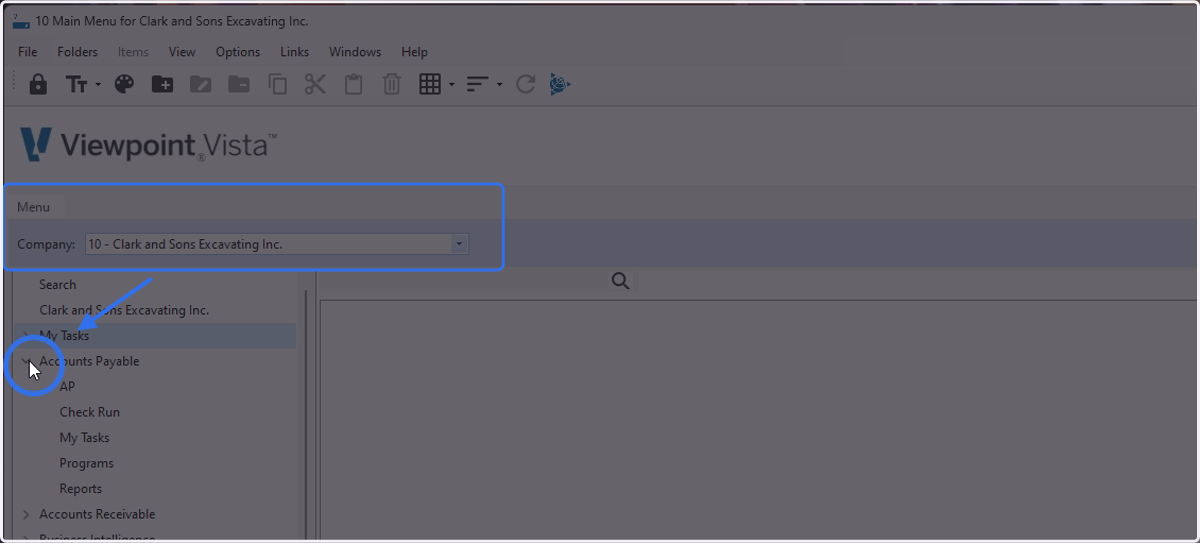Select the Accounts Payable tree item
Image resolution: width=1200 pixels, height=543 pixels.
89,361
